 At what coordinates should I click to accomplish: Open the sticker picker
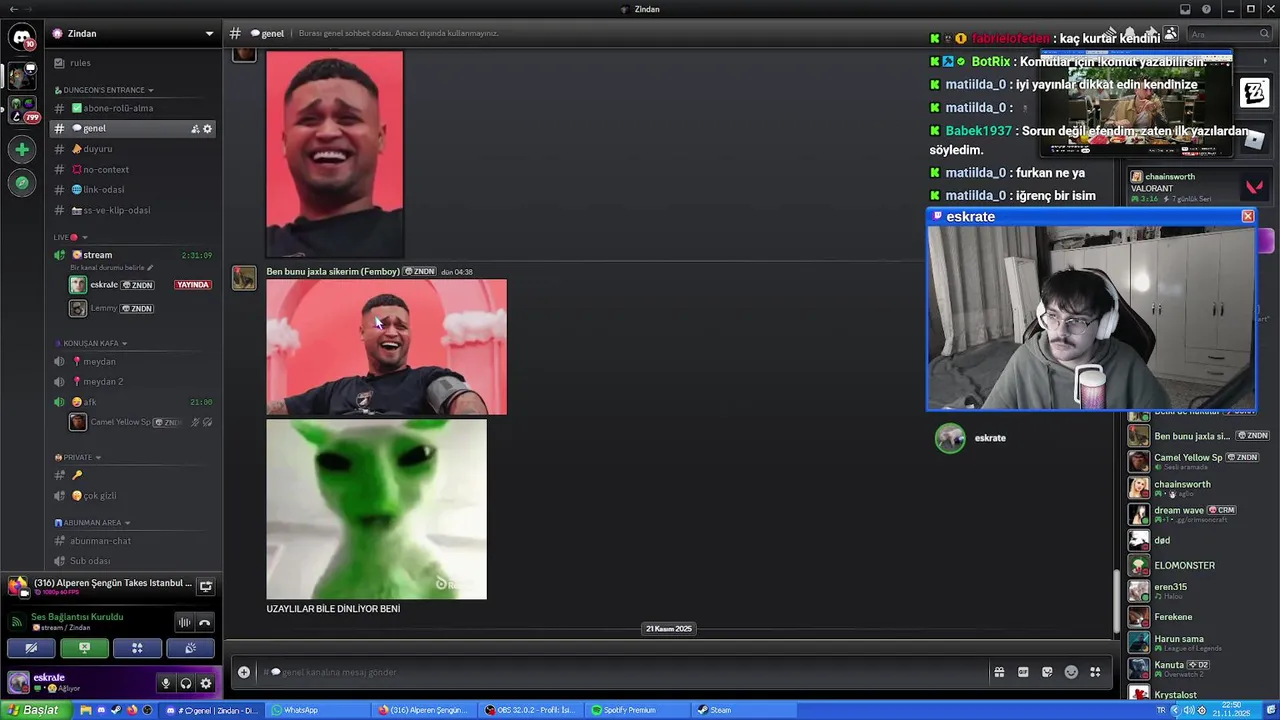[1047, 672]
